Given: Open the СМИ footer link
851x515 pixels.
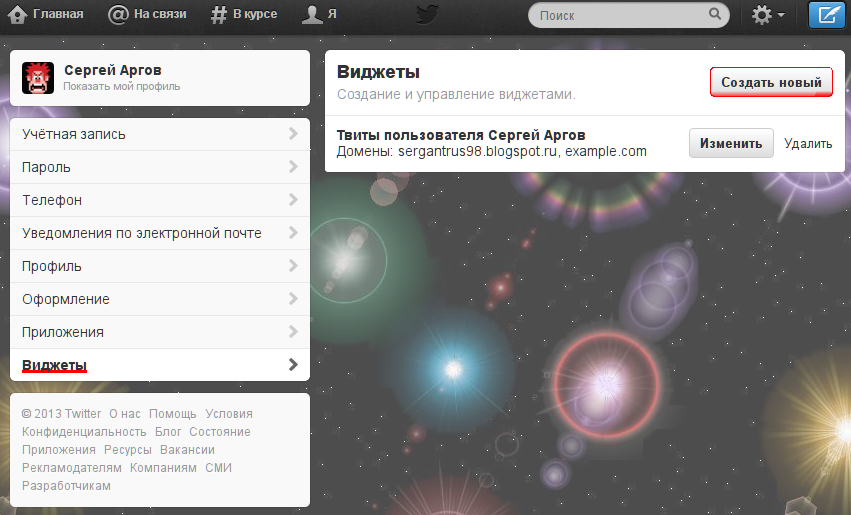Looking at the screenshot, I should (x=218, y=468).
